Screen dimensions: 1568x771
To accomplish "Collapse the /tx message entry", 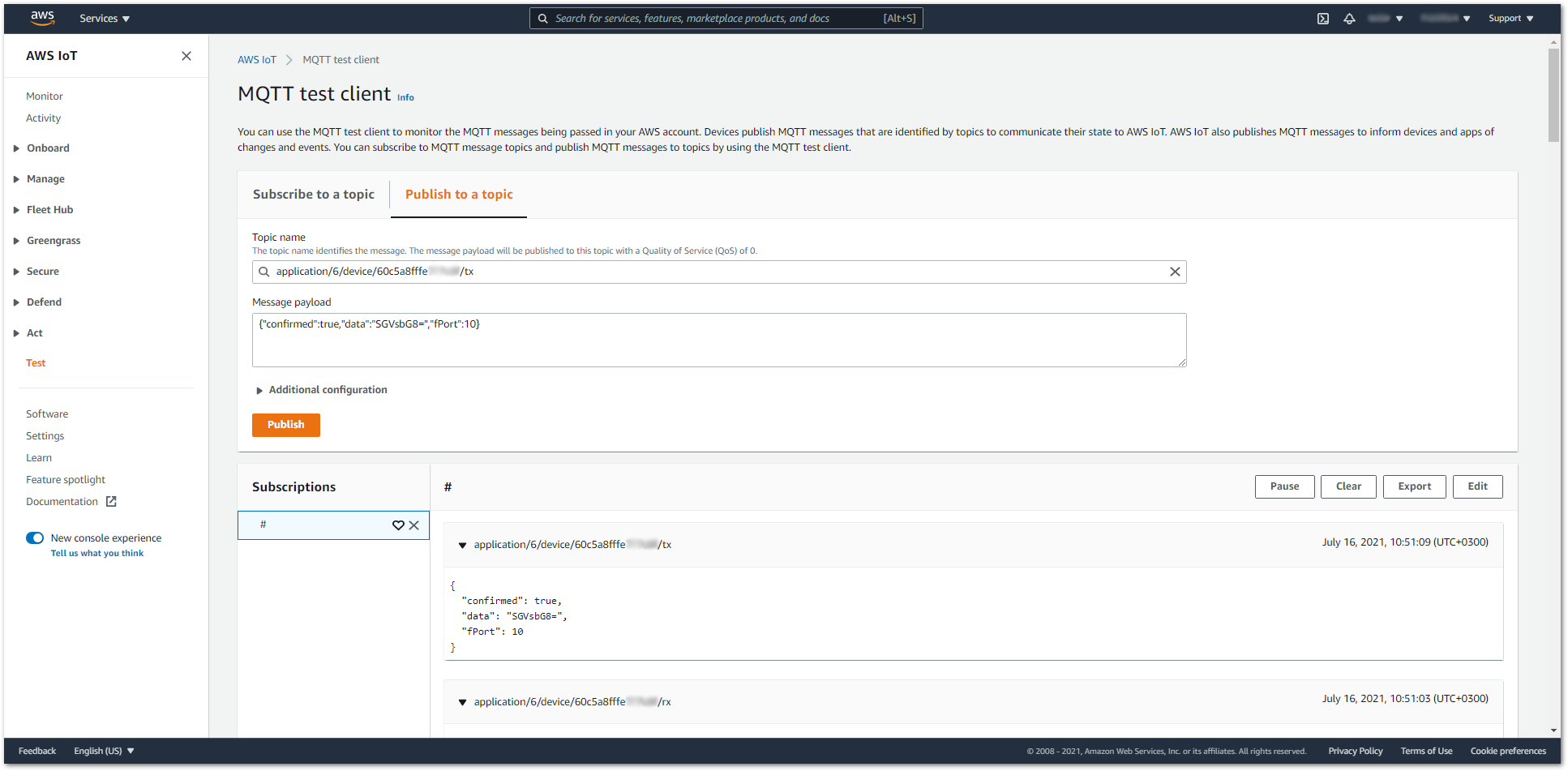I will [x=462, y=546].
